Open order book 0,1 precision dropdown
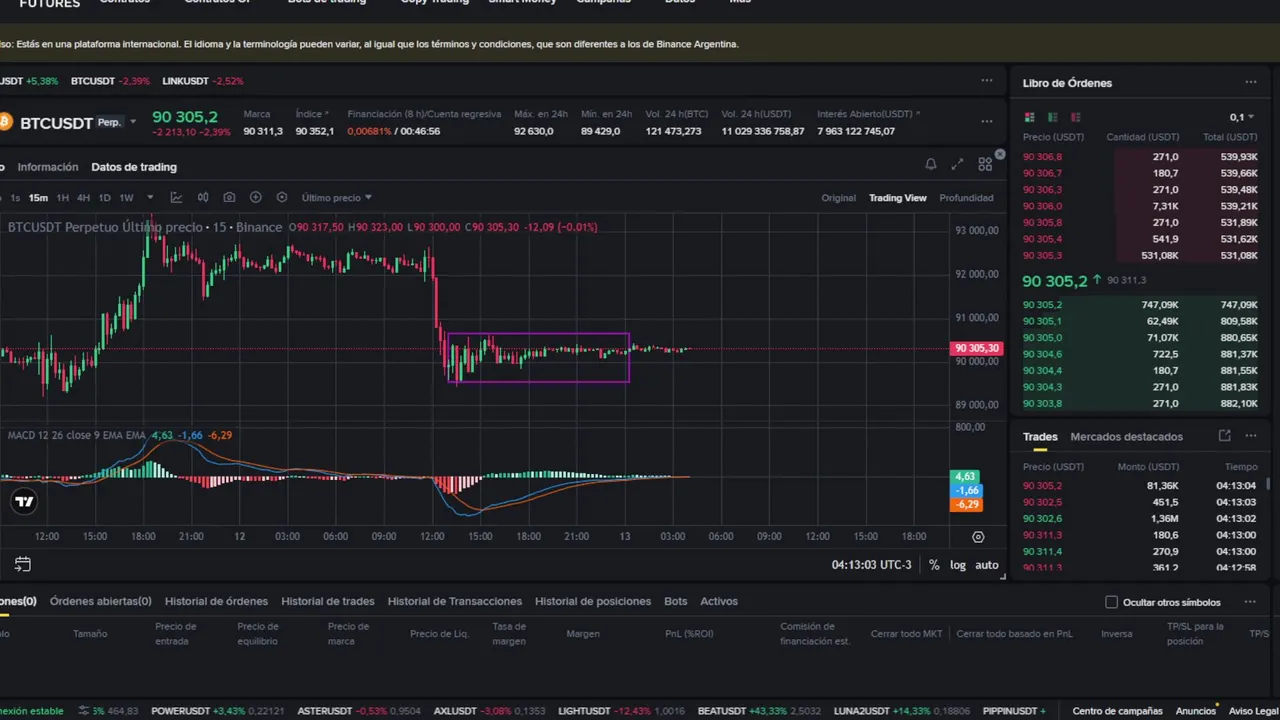 [x=1240, y=117]
